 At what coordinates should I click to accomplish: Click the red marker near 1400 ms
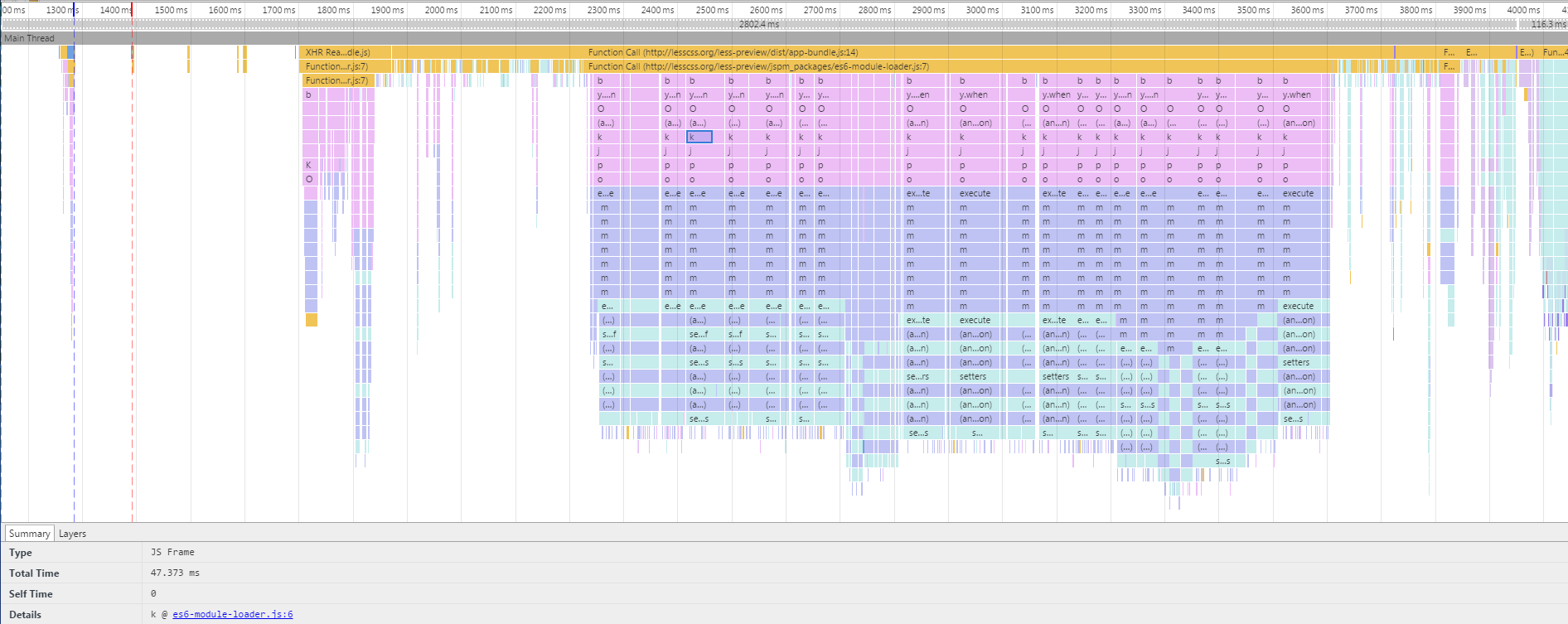pos(131,10)
